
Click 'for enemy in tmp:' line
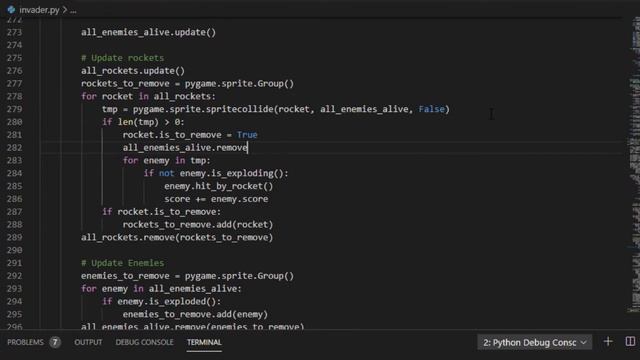(x=167, y=160)
